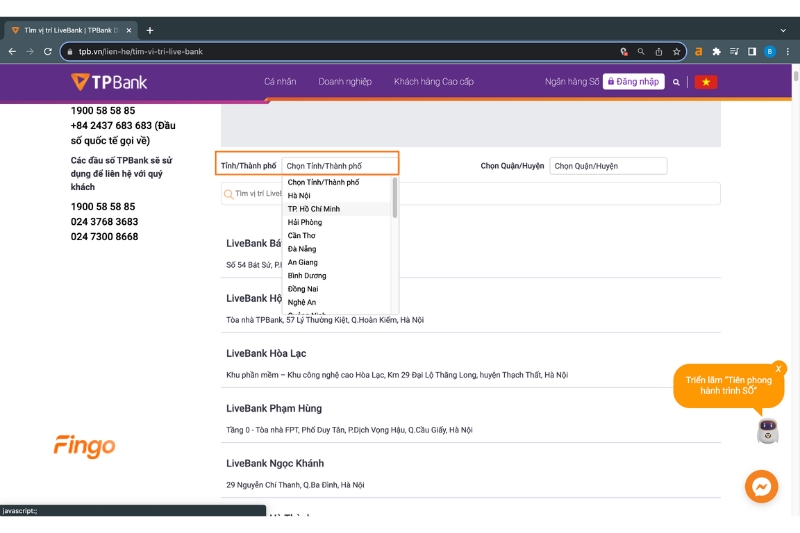The height and width of the screenshot is (533, 800).
Task: Open the Ngân hàng Số link
Action: [571, 82]
